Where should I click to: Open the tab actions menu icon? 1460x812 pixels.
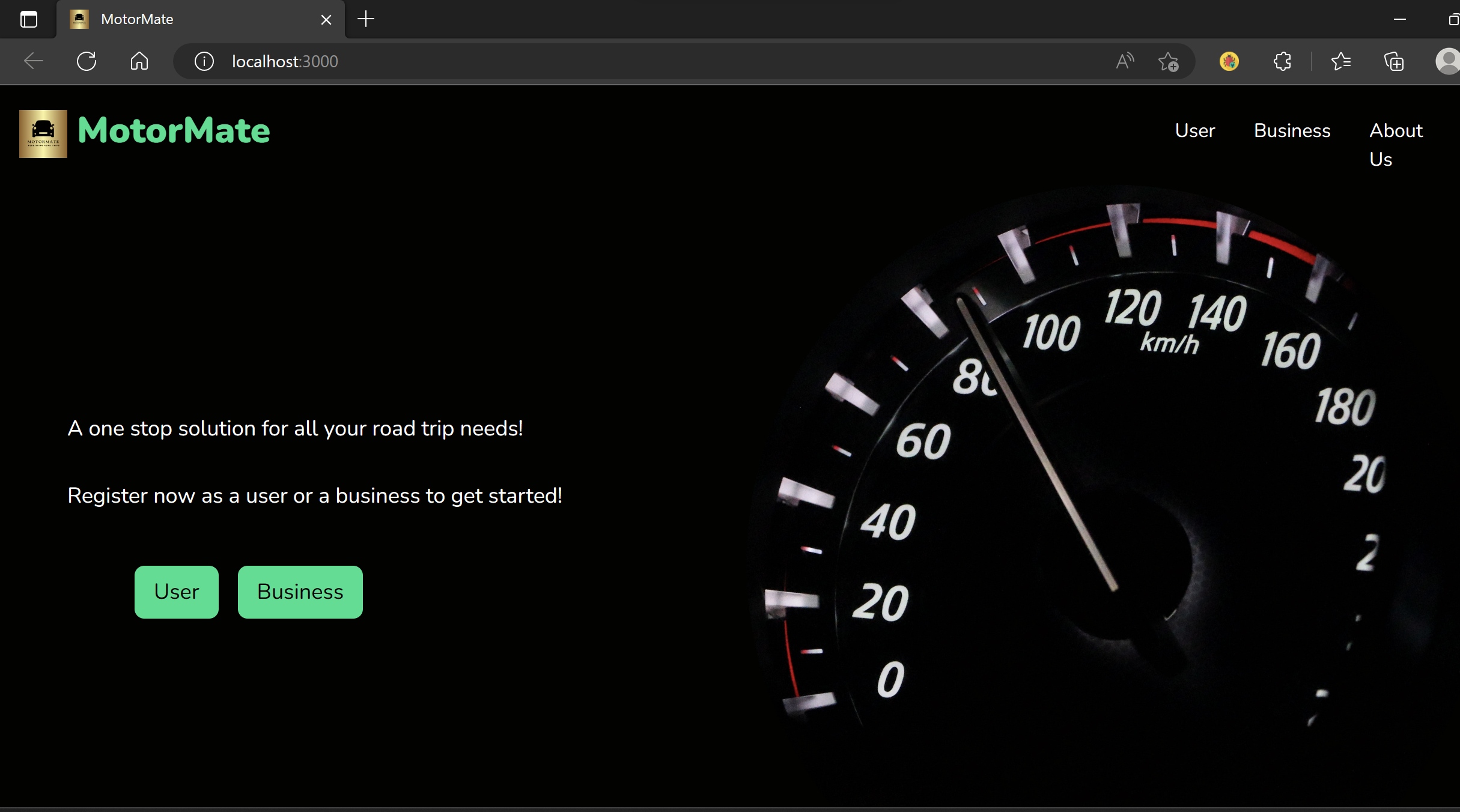[x=28, y=19]
